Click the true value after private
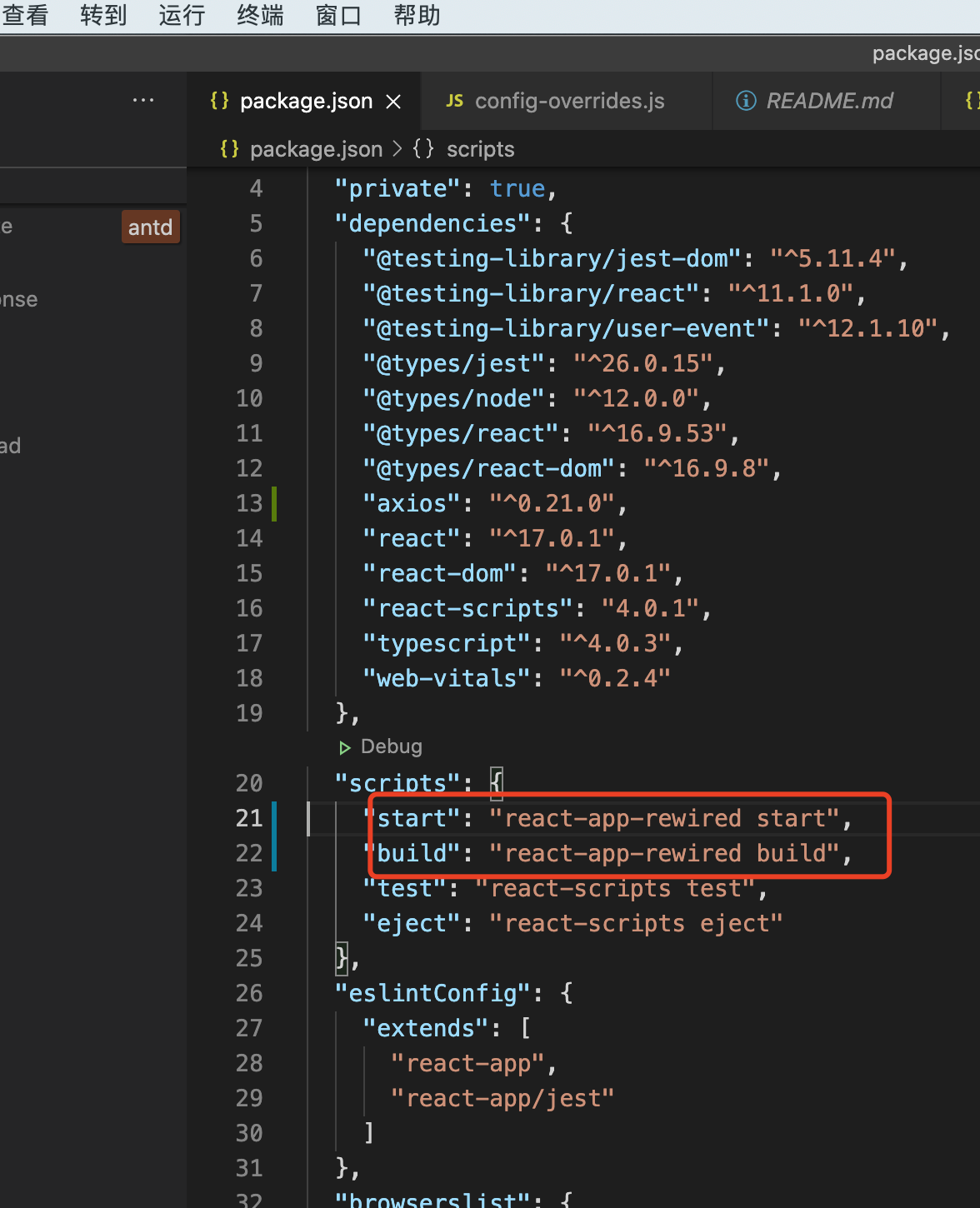The image size is (980, 1208). pyautogui.click(x=517, y=189)
